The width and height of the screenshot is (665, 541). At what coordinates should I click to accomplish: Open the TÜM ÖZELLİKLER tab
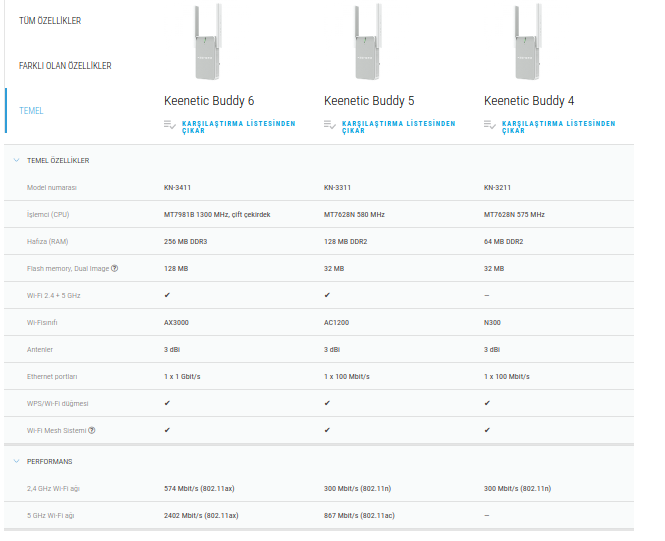click(x=50, y=21)
